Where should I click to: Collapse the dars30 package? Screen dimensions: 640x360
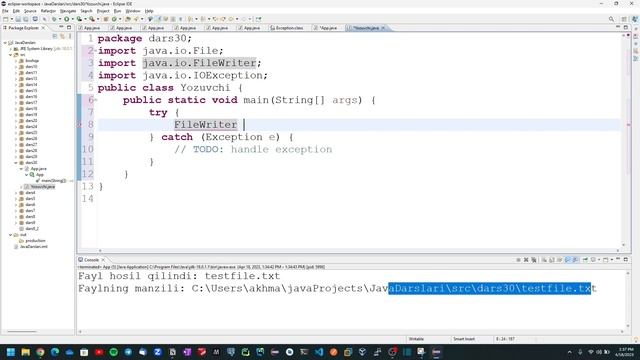coord(16,162)
